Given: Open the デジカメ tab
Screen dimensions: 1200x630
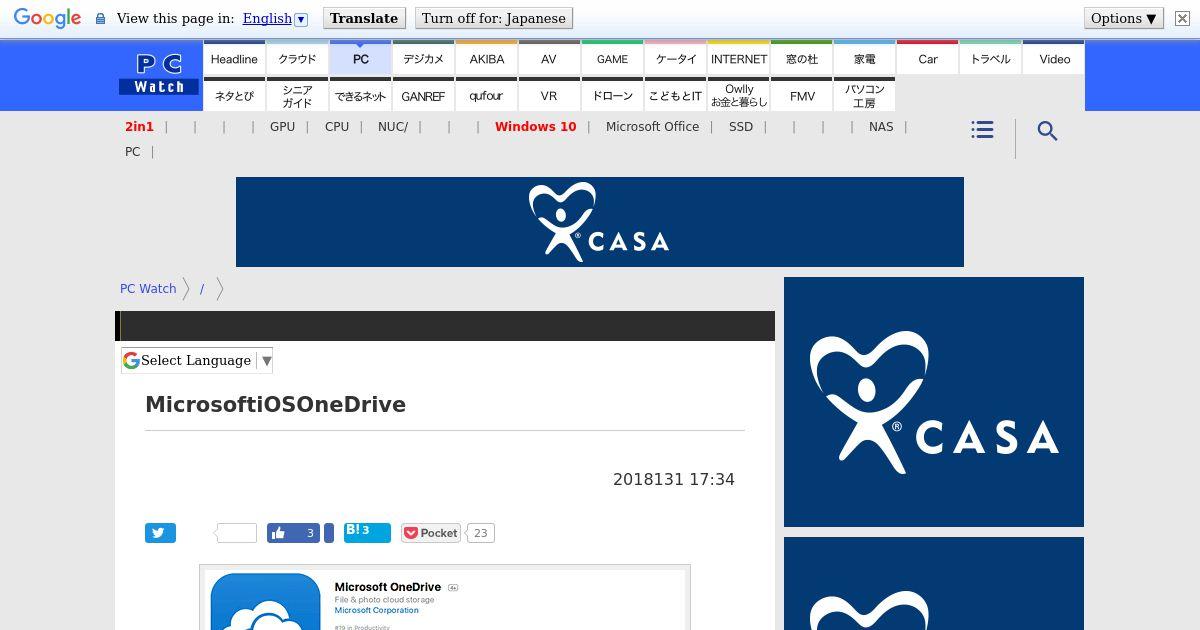Looking at the screenshot, I should (x=423, y=59).
